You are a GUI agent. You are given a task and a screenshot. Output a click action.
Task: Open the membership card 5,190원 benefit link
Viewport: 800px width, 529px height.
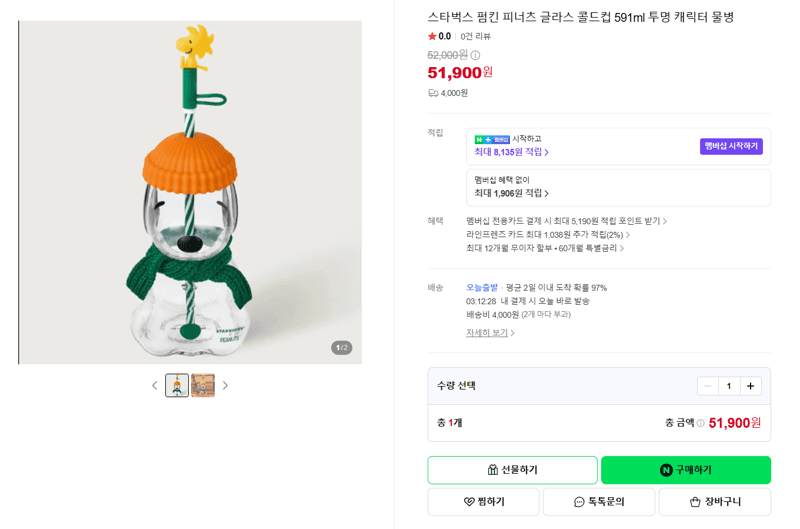[566, 221]
